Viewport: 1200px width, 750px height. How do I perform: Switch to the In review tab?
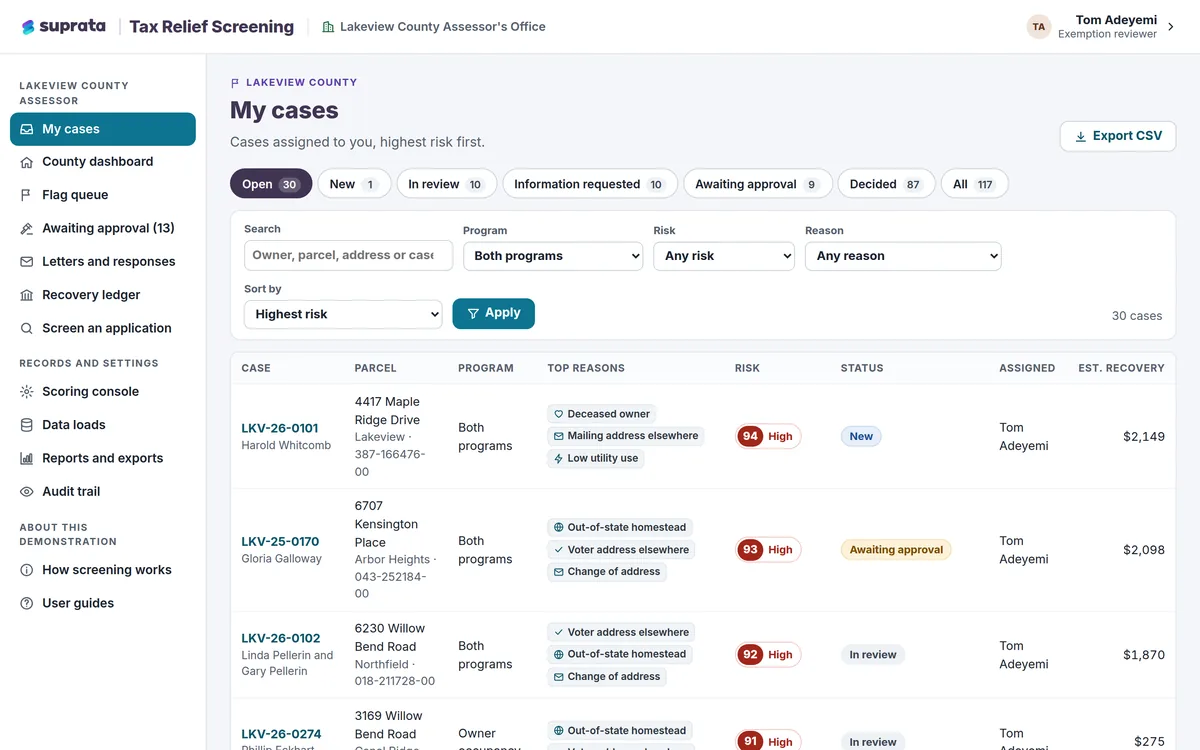[446, 184]
